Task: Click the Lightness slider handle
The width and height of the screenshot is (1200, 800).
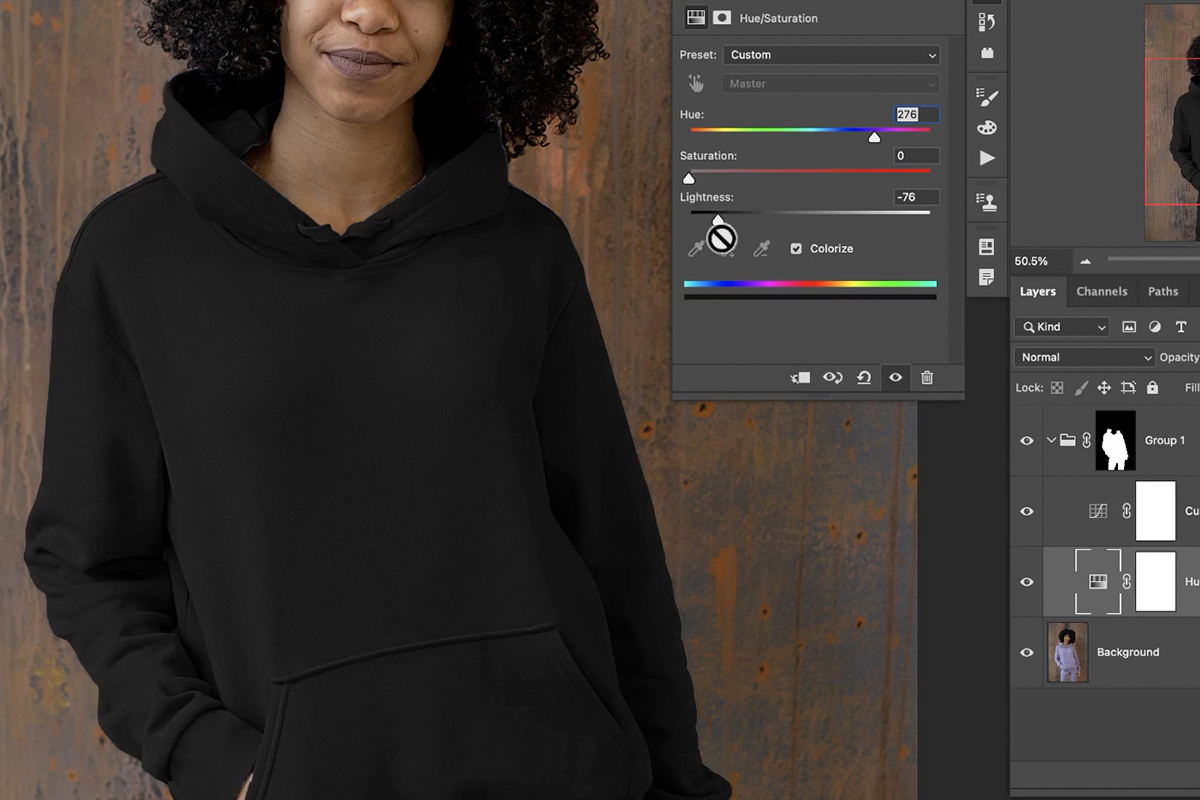Action: point(718,219)
